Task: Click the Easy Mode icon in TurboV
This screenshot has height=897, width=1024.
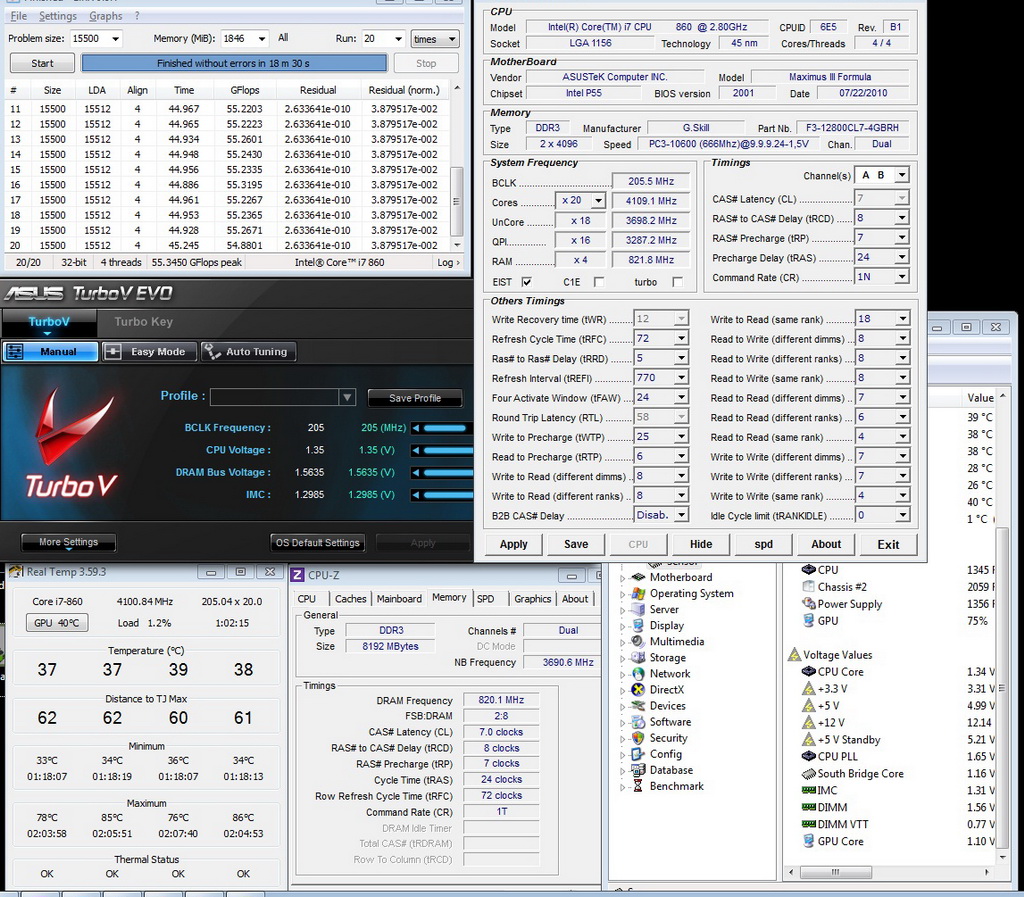Action: 113,351
